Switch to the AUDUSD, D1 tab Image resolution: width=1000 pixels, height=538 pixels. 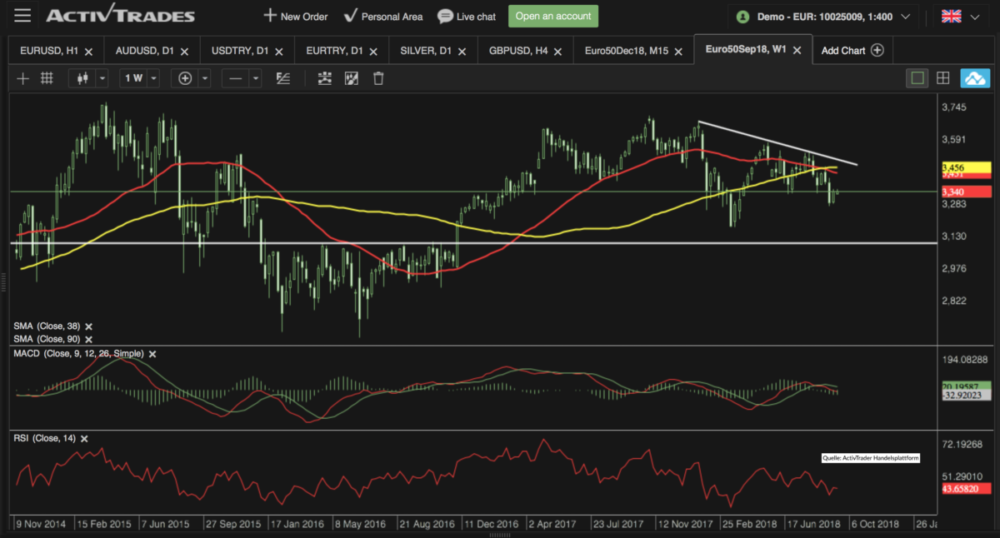coord(145,50)
